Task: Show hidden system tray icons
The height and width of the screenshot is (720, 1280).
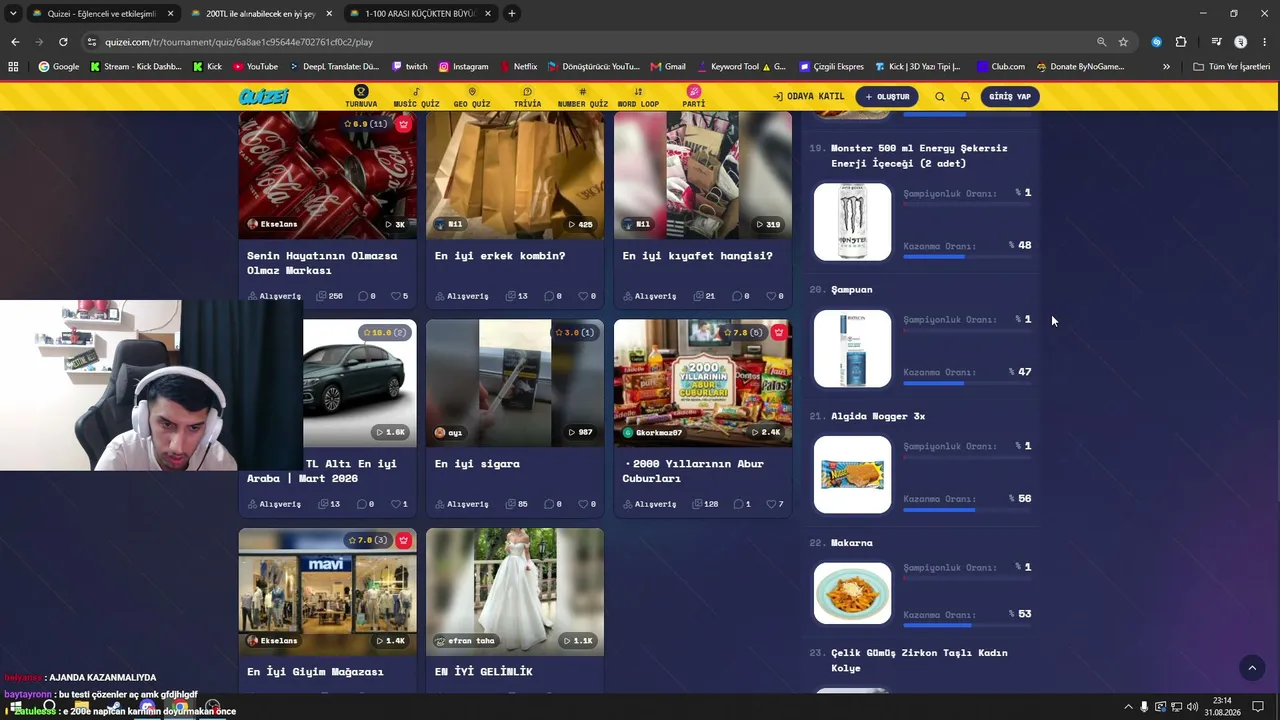Action: pos(1128,707)
